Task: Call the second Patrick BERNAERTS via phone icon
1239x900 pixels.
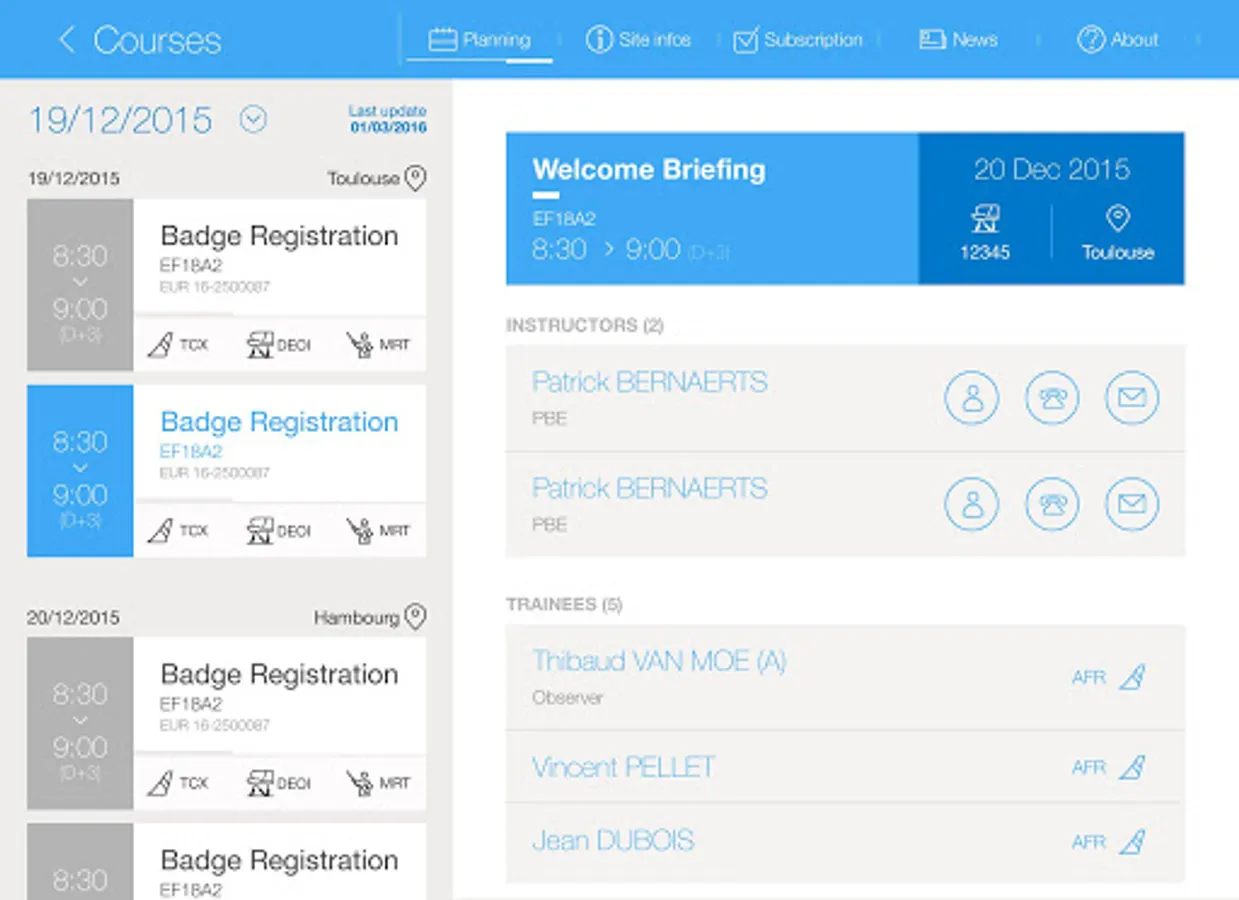Action: (x=1052, y=504)
